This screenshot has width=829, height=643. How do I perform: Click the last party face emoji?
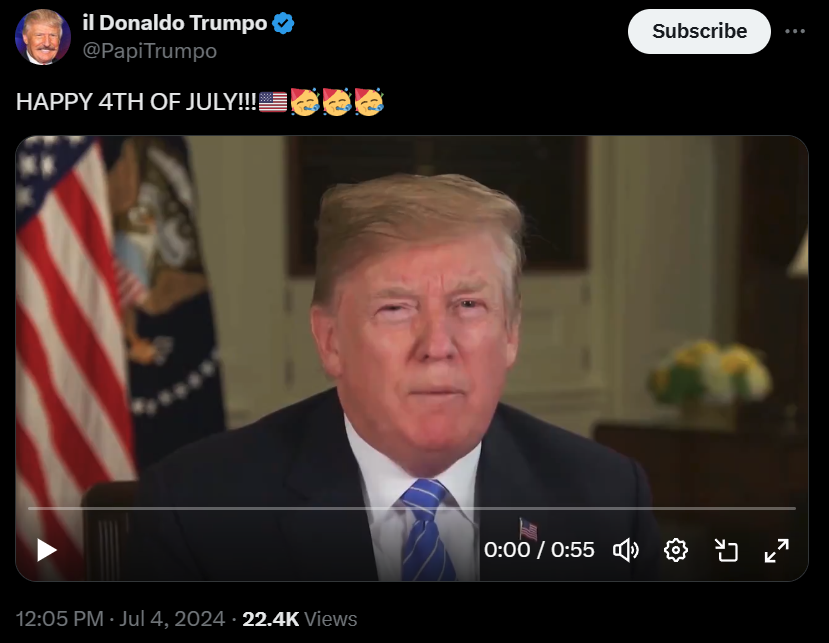click(x=369, y=102)
